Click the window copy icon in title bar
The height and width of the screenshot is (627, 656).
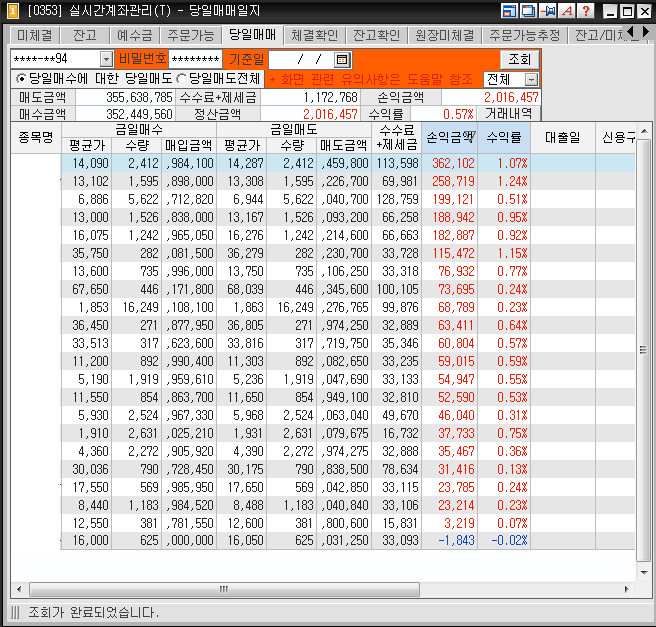click(x=528, y=11)
